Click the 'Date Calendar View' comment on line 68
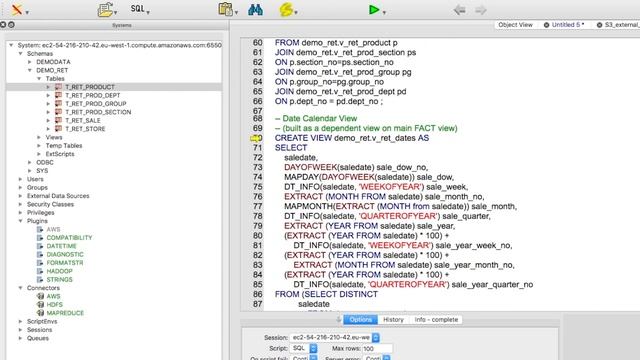This screenshot has width=640, height=360. [320, 118]
